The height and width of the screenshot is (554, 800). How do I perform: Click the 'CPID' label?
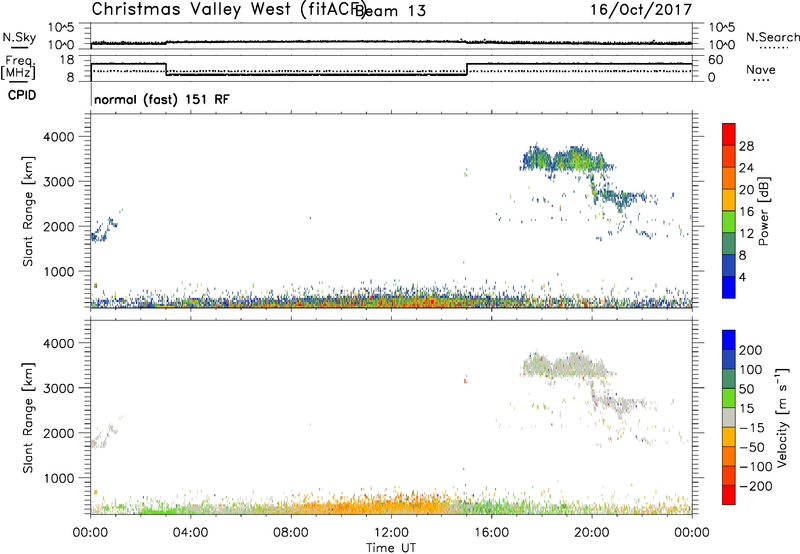(x=22, y=95)
